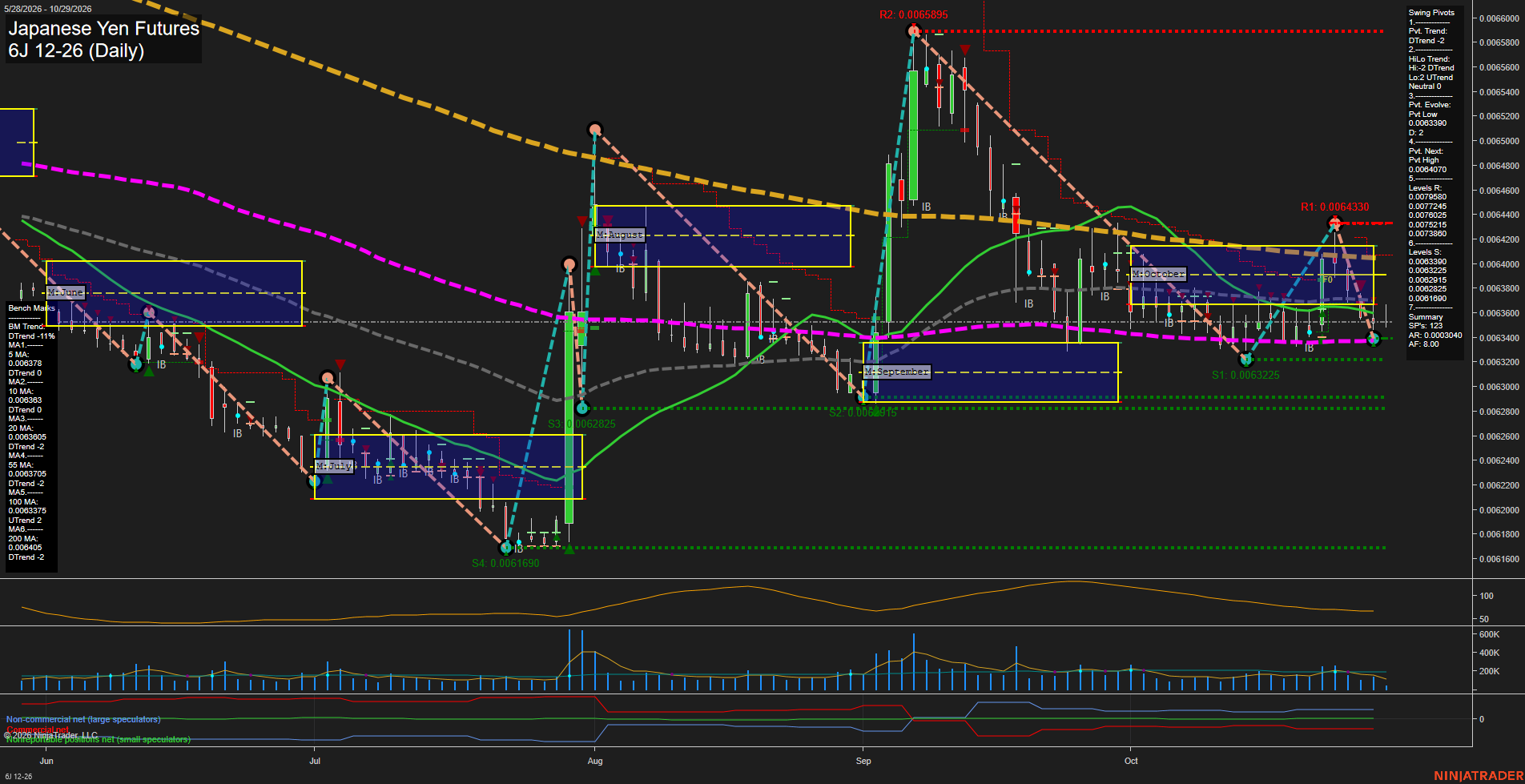
Task: Click the Swing Pivots panel heading
Action: pos(1431,13)
